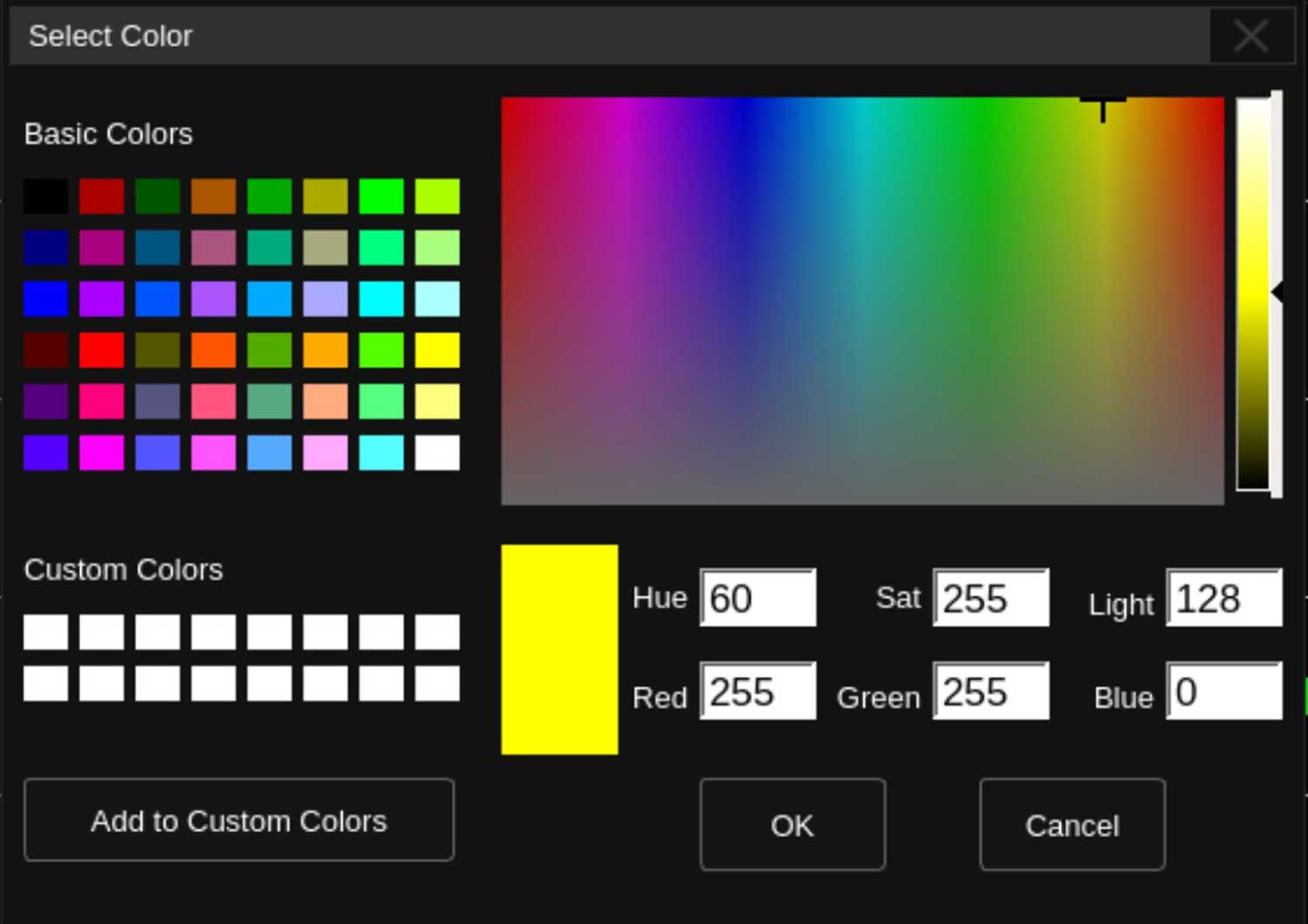Pick the white basic color swatch

pyautogui.click(x=438, y=452)
